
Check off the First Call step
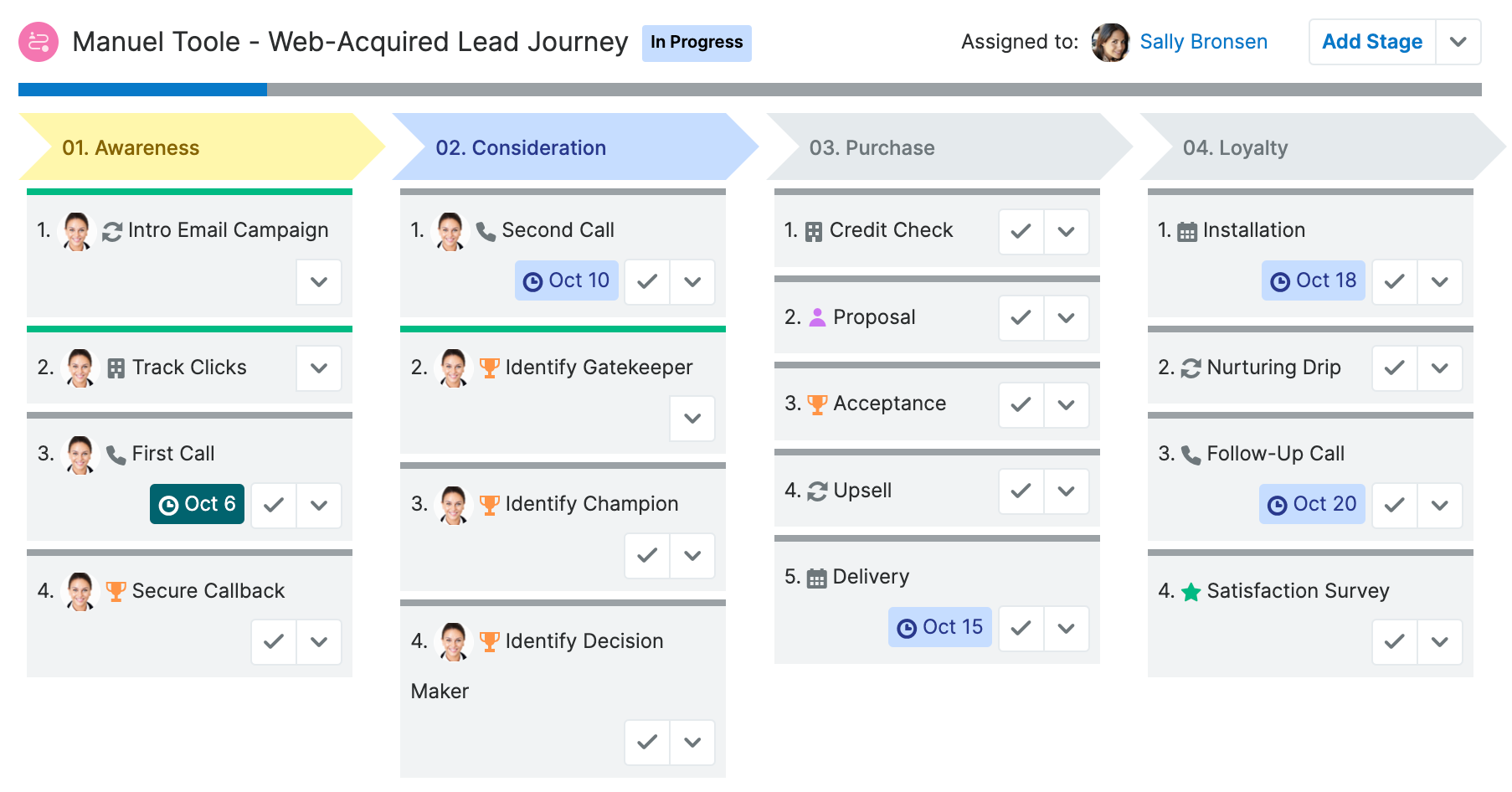point(274,505)
